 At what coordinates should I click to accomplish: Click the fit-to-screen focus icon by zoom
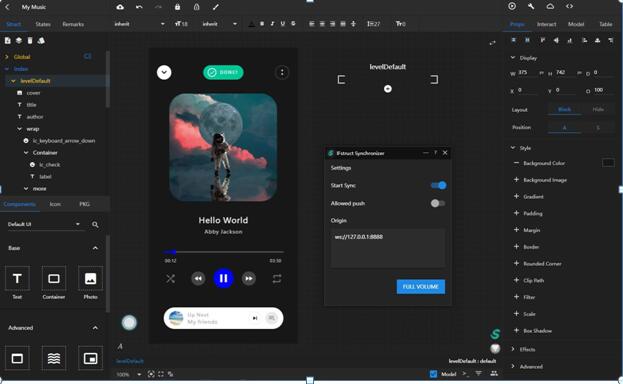(x=151, y=374)
